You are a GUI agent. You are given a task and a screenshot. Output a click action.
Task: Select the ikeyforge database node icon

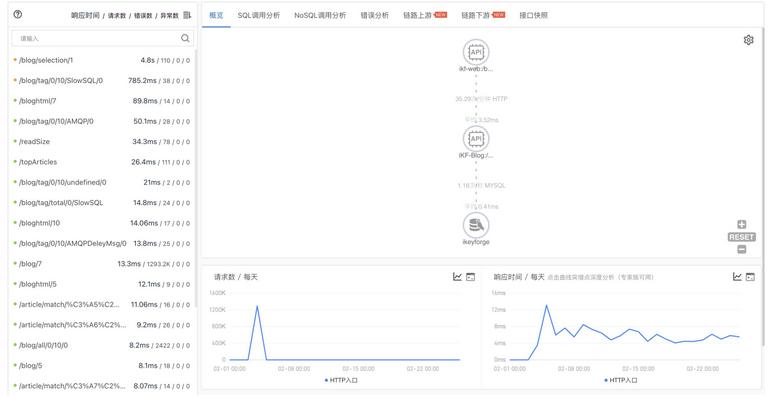pos(476,225)
